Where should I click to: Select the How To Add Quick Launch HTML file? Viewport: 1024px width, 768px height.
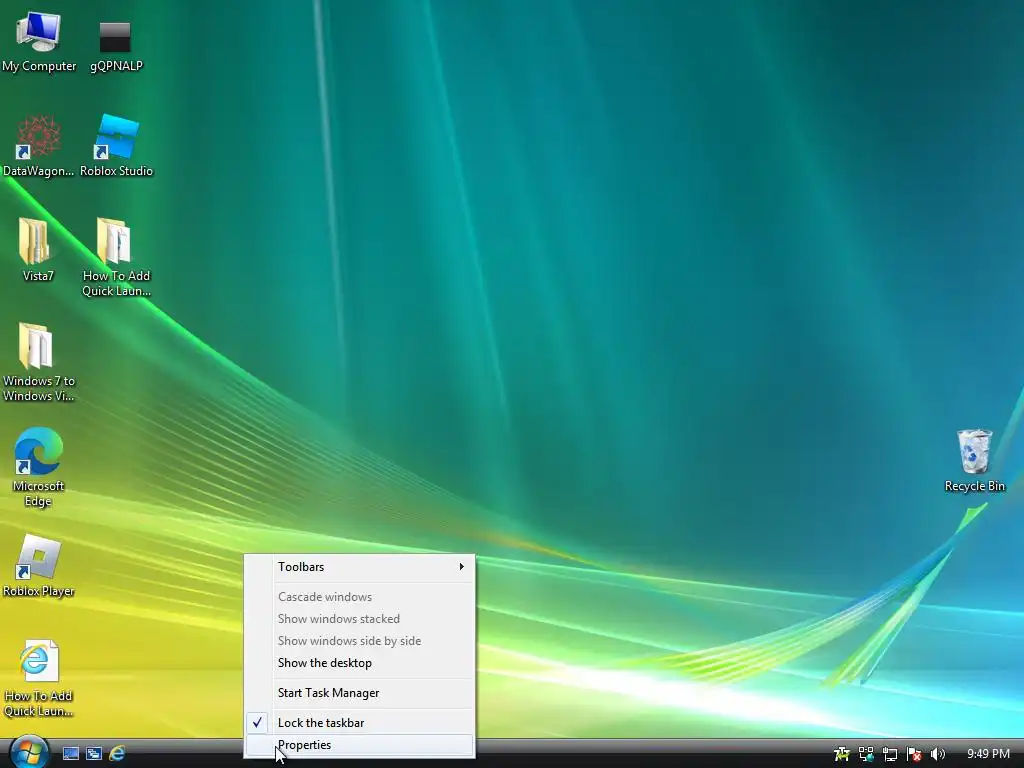(x=39, y=678)
